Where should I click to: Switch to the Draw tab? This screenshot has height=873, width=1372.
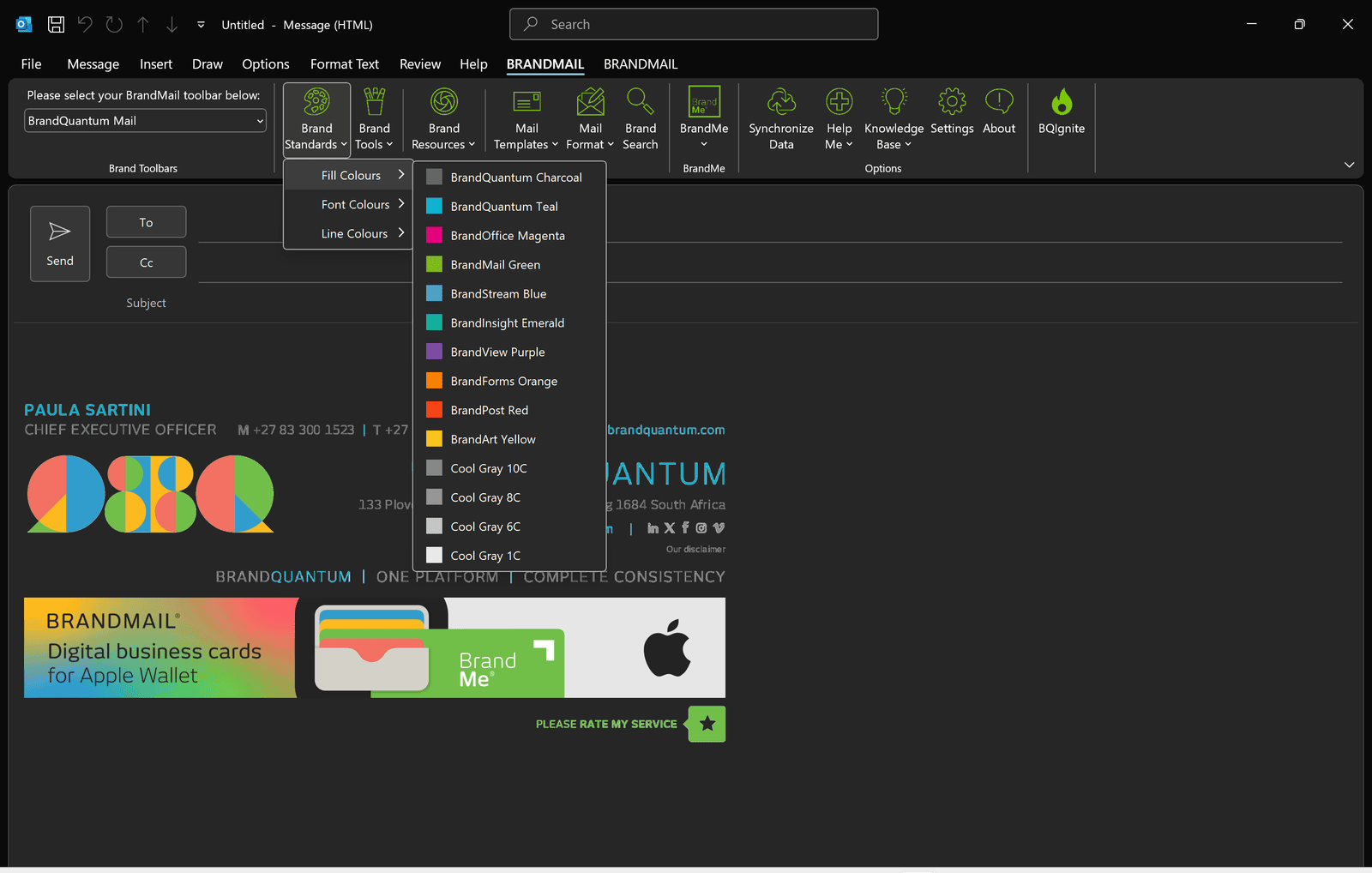click(208, 64)
